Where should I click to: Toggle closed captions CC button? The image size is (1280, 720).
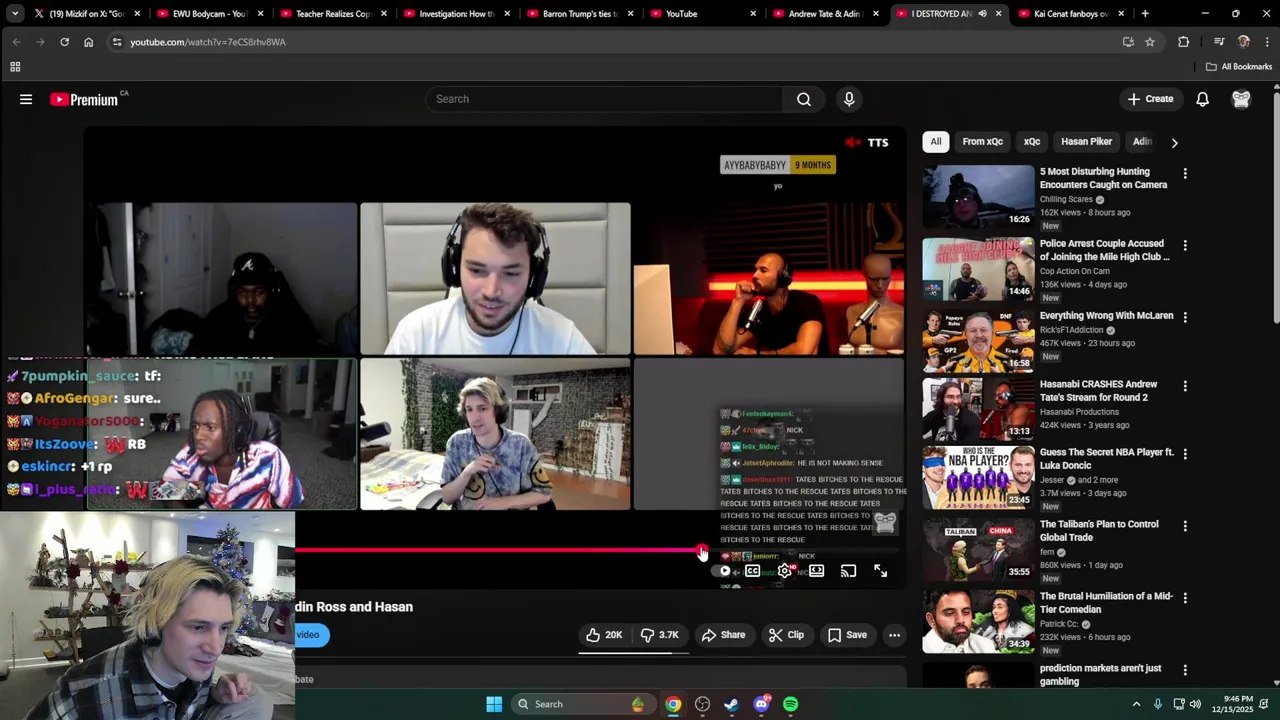(x=753, y=571)
